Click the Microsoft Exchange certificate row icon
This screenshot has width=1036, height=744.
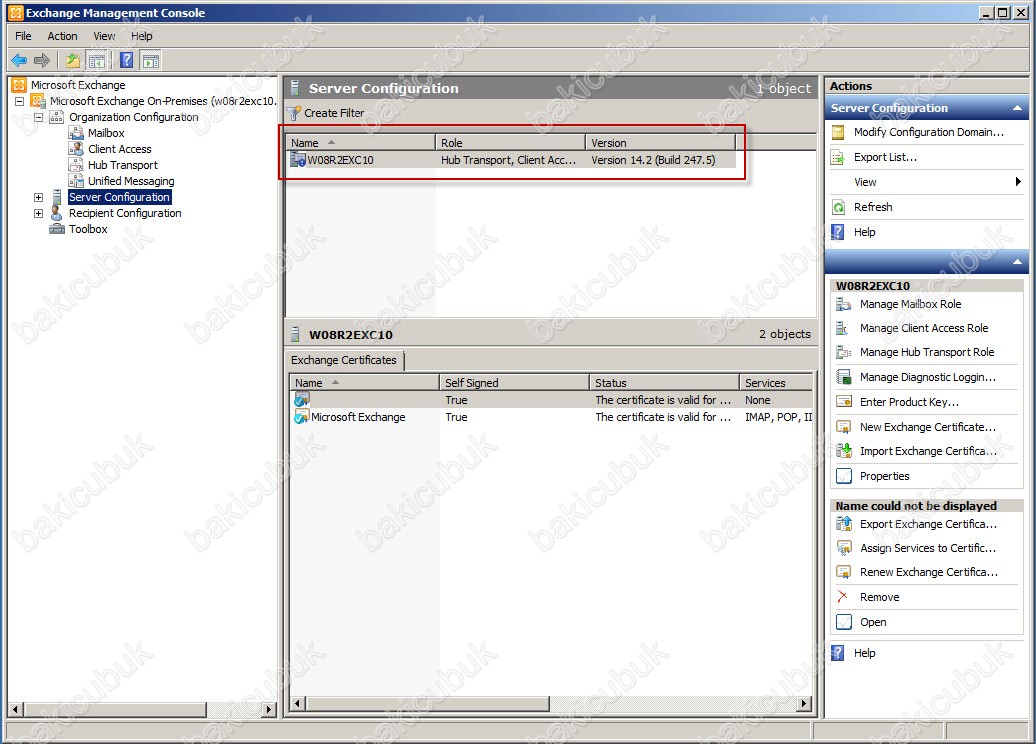(302, 417)
